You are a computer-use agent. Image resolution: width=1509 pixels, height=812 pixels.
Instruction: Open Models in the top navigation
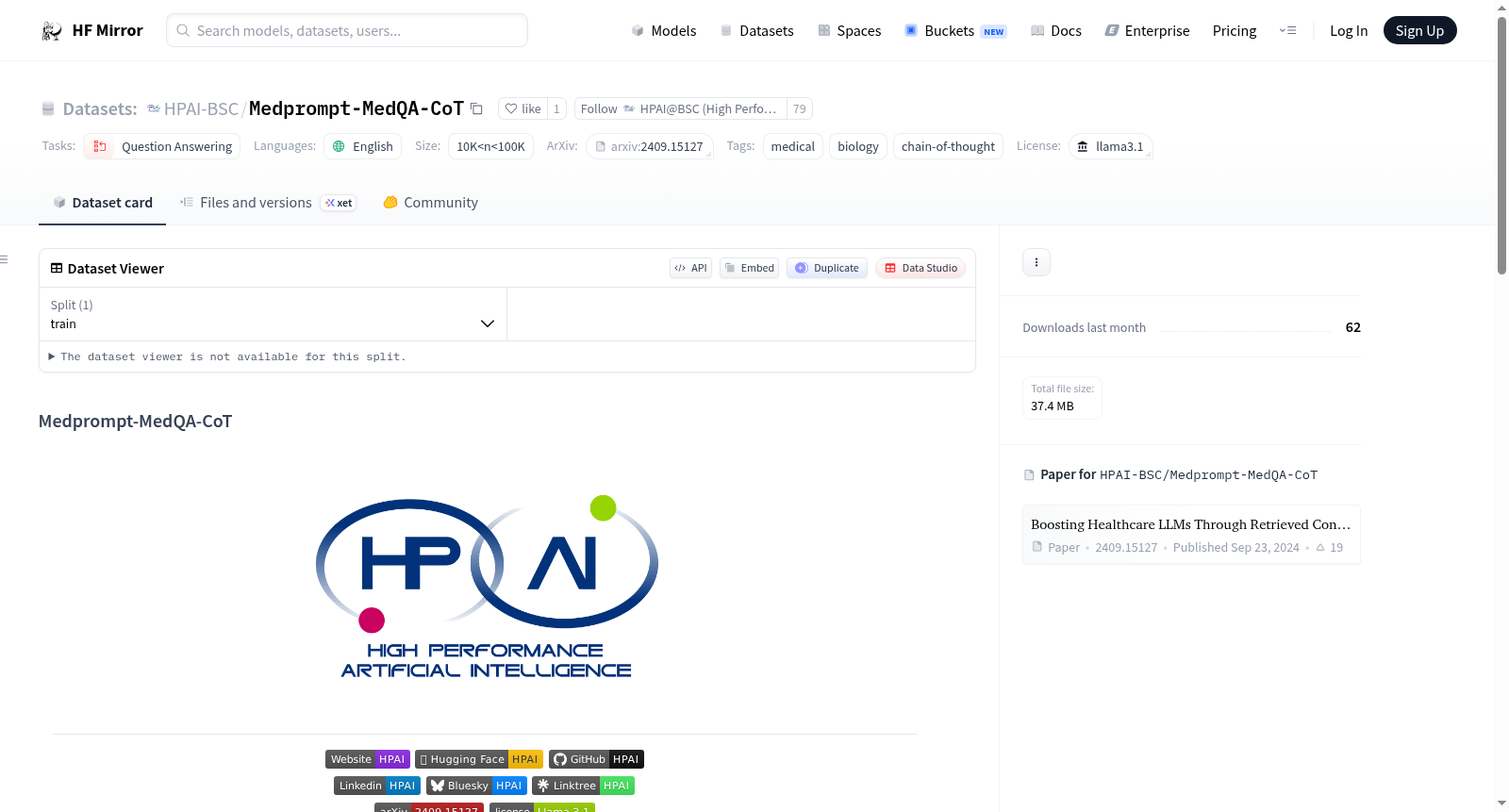[664, 31]
